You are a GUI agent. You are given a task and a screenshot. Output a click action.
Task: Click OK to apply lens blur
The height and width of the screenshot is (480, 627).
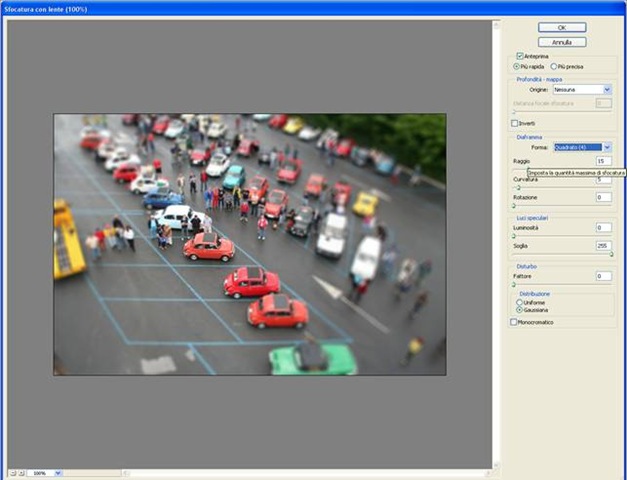561,27
